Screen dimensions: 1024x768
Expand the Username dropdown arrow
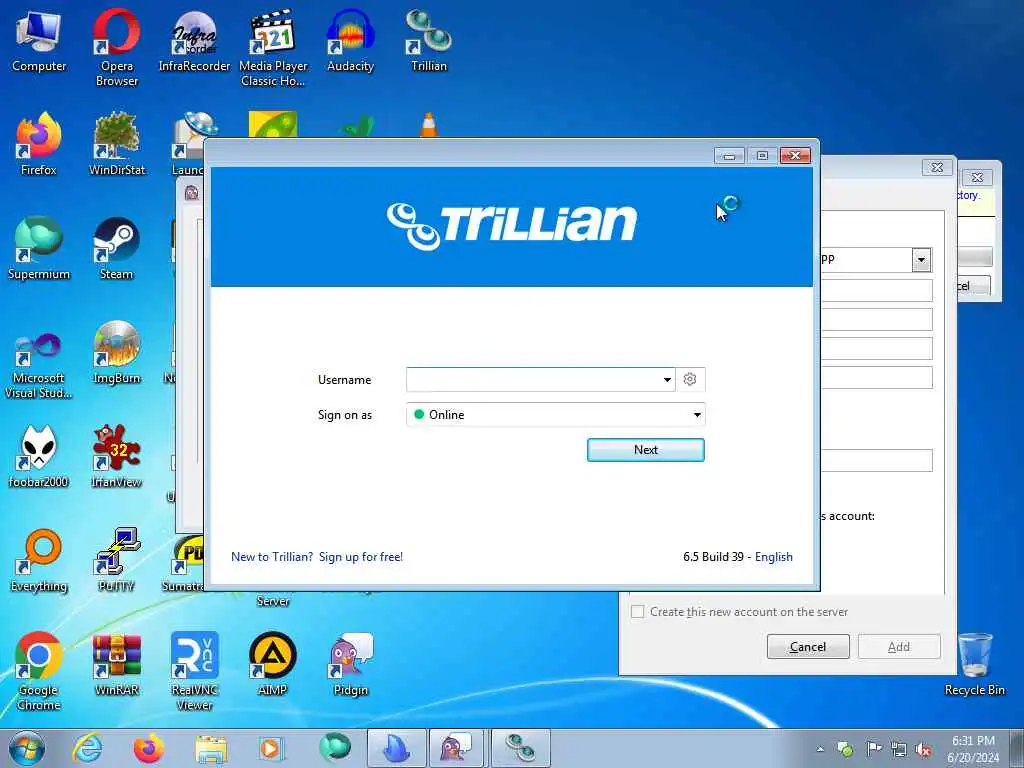[x=667, y=379]
